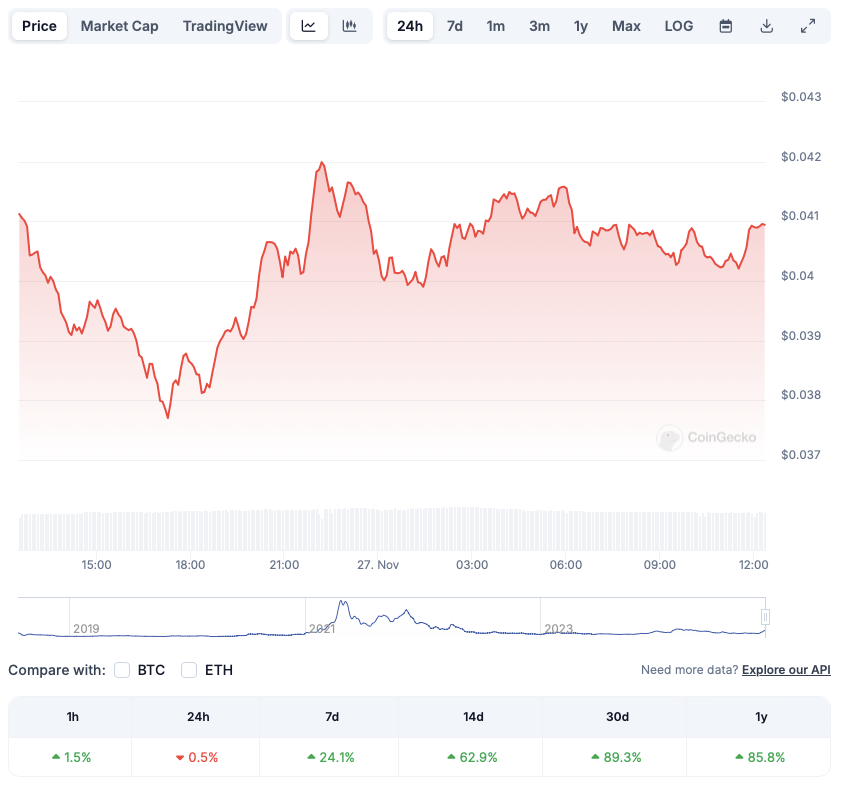Select 3m time range
The image size is (843, 787).
click(x=539, y=26)
